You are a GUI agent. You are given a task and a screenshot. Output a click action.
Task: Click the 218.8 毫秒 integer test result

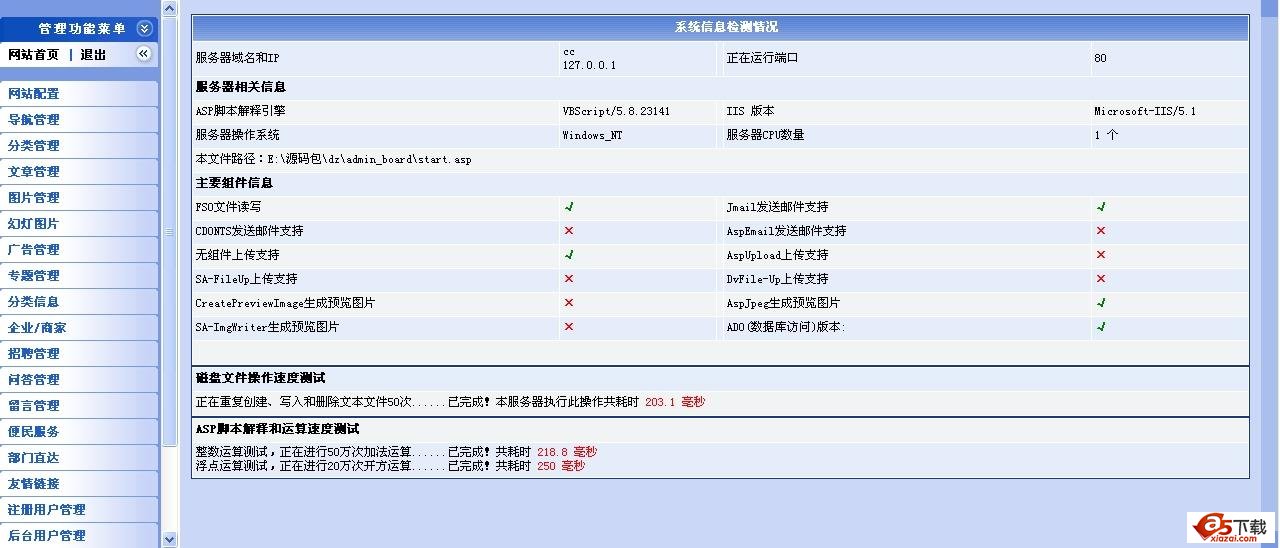pos(567,452)
